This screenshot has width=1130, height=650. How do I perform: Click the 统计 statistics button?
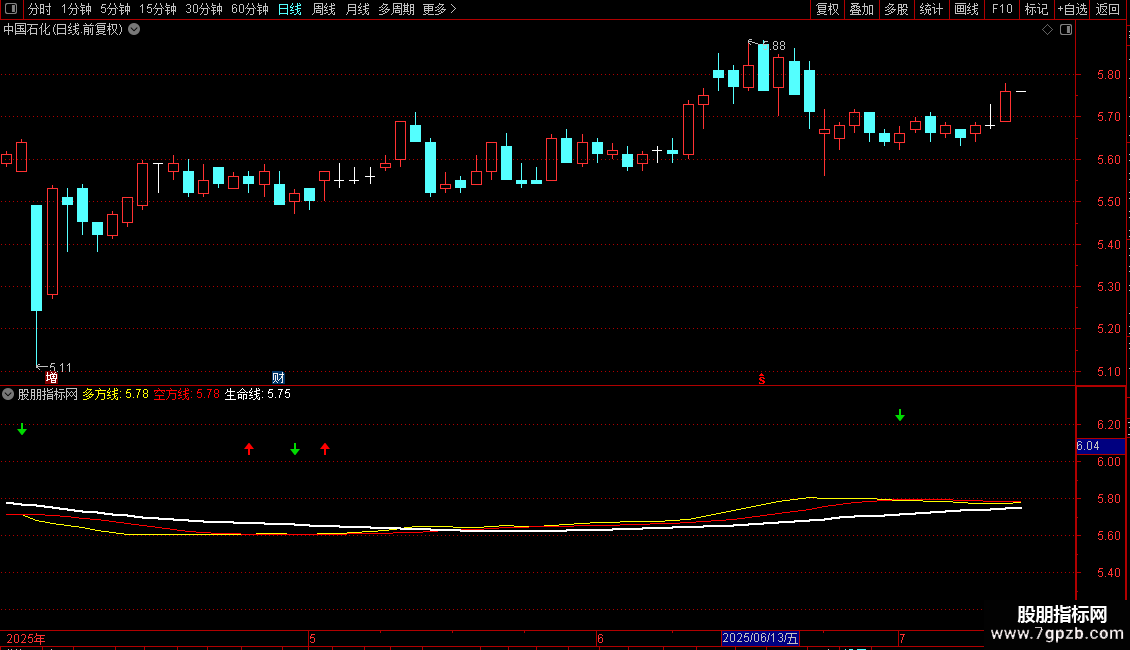931,9
